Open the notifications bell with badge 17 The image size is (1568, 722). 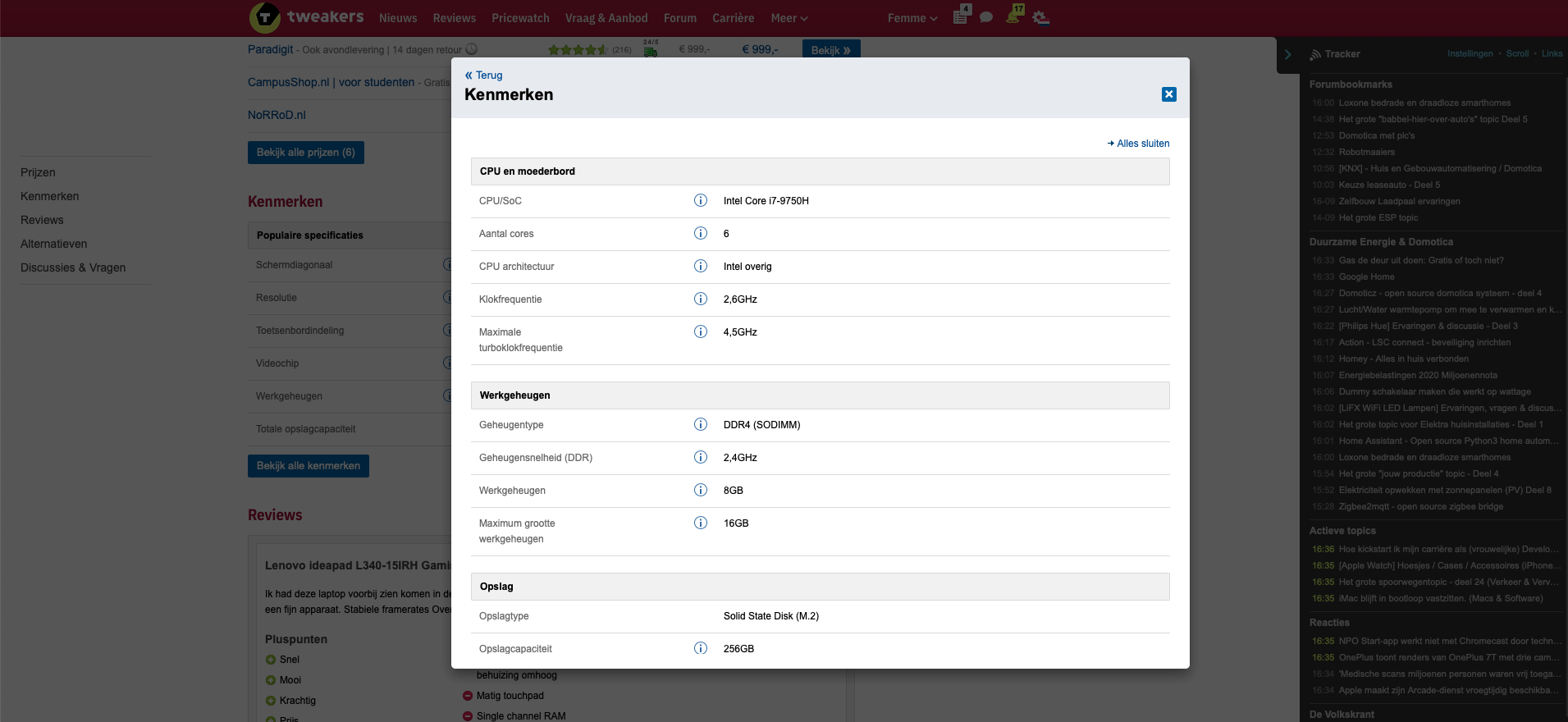coord(1015,14)
